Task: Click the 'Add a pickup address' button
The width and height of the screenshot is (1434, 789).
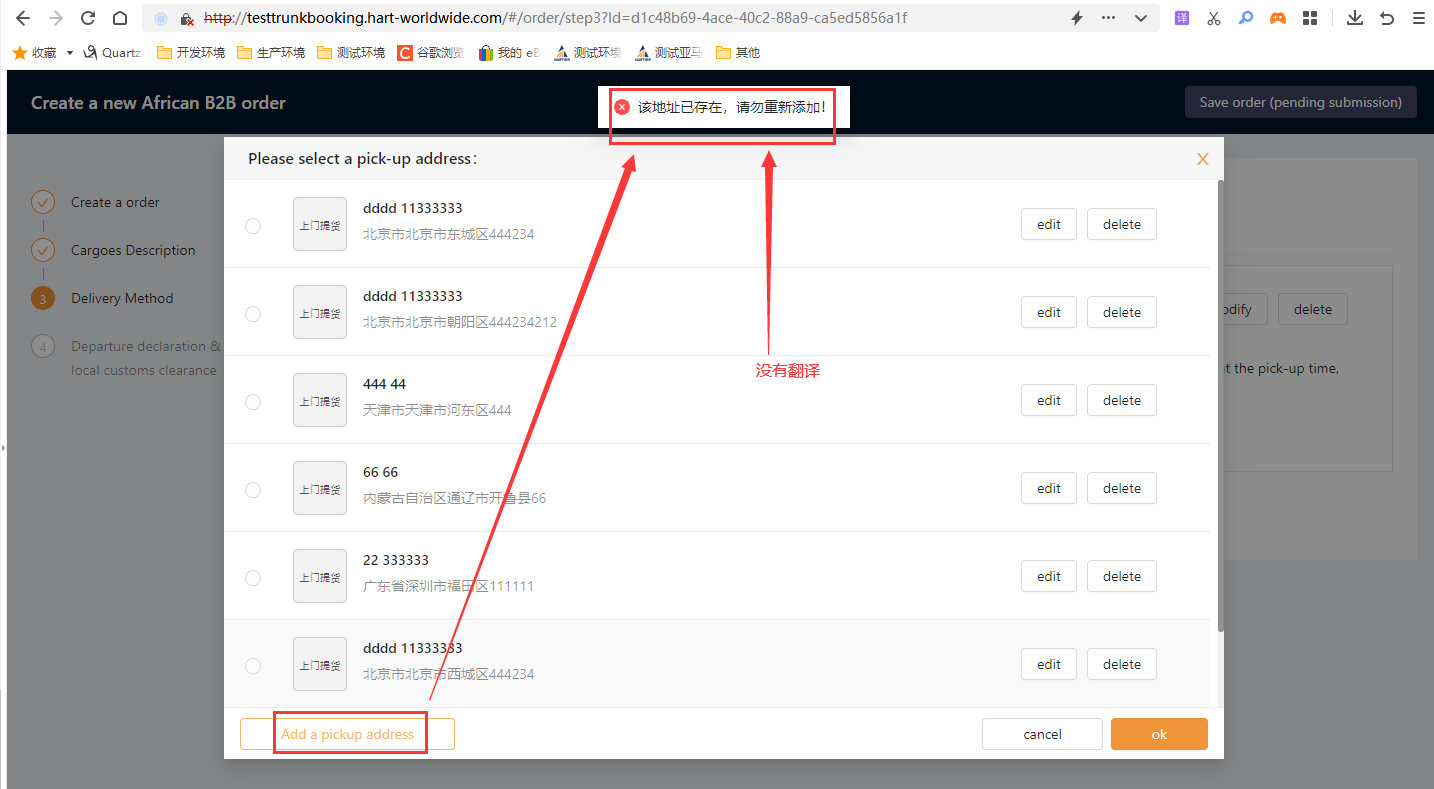Action: click(347, 734)
